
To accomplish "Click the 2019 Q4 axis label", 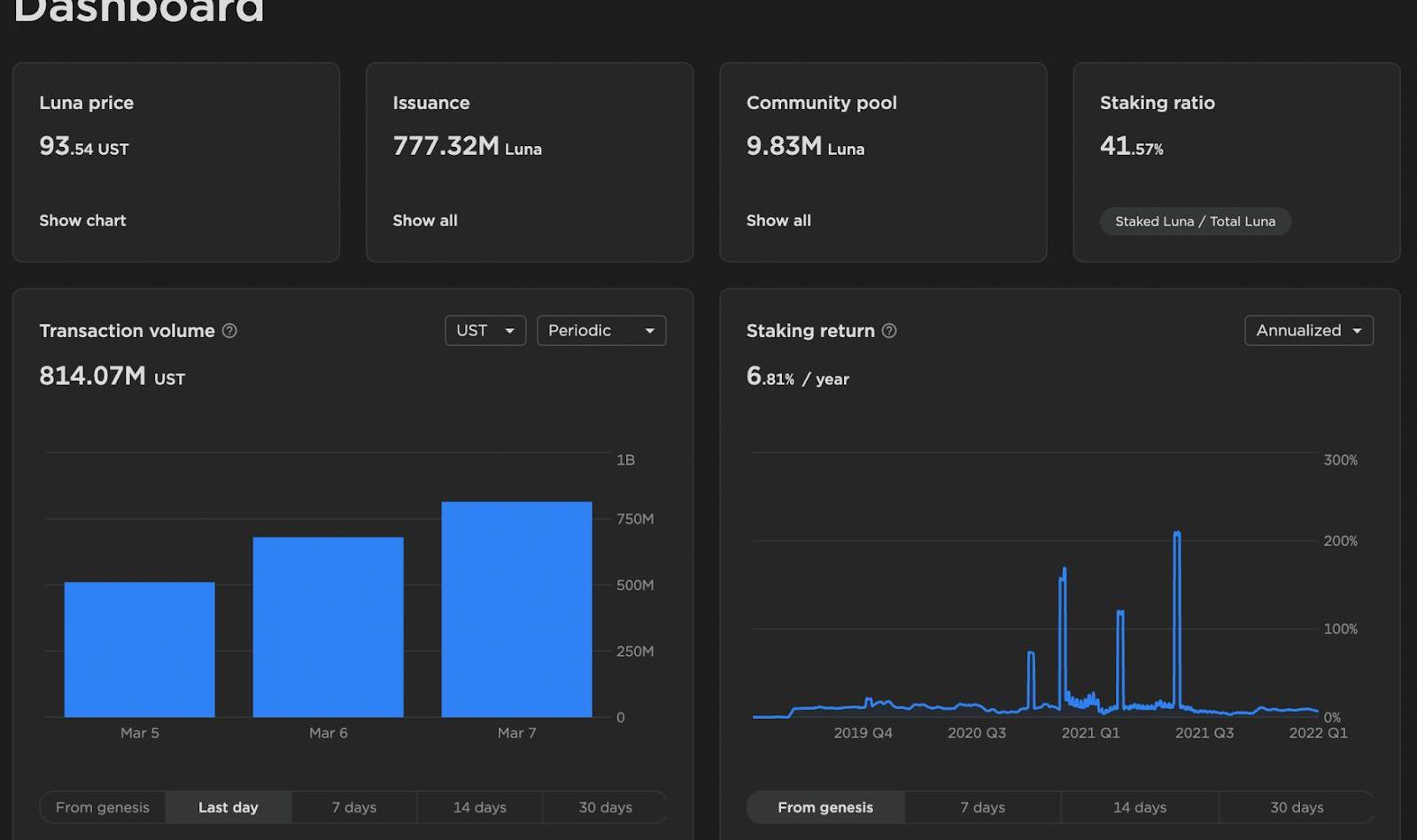I will click(x=863, y=733).
